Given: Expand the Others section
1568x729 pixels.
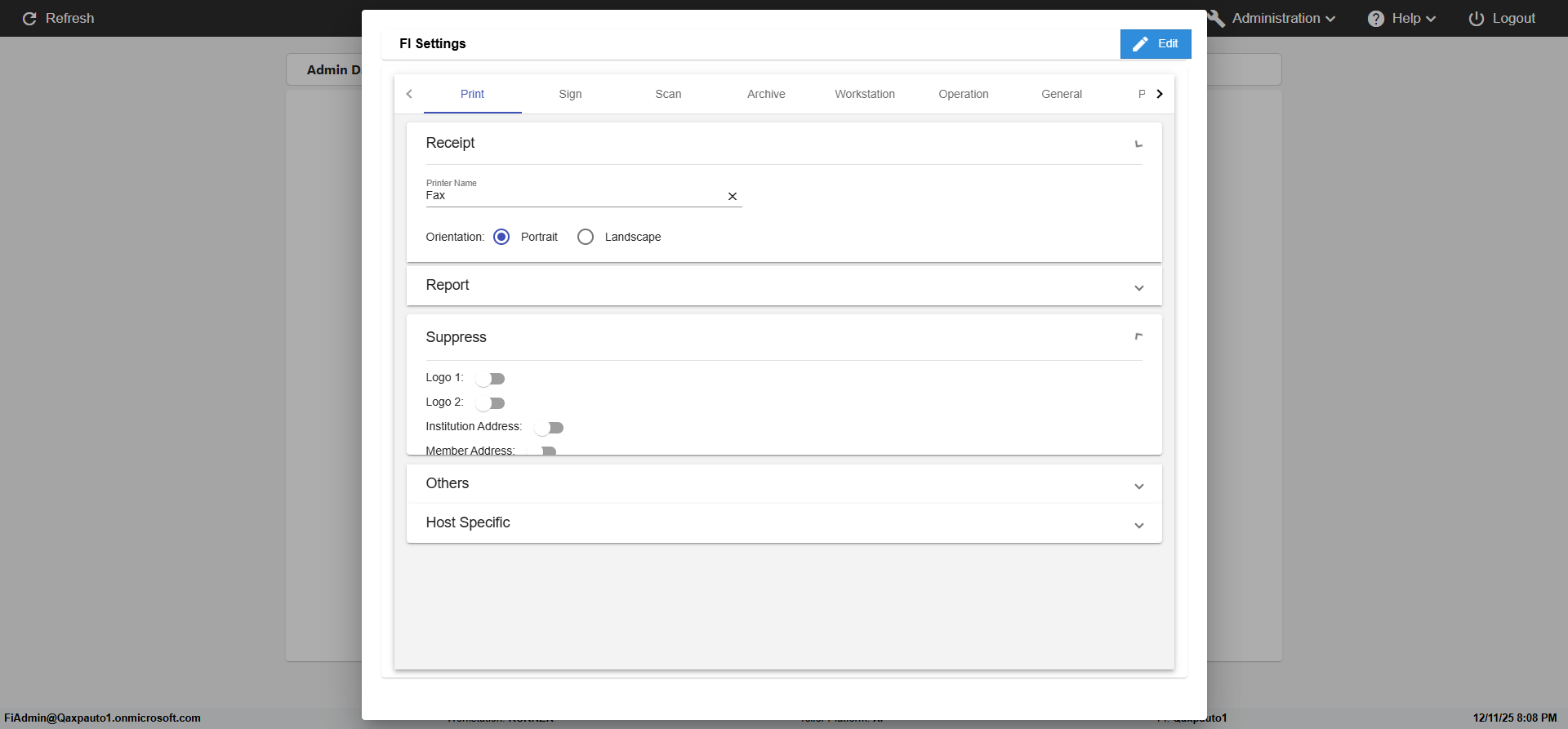Looking at the screenshot, I should click(x=1138, y=486).
